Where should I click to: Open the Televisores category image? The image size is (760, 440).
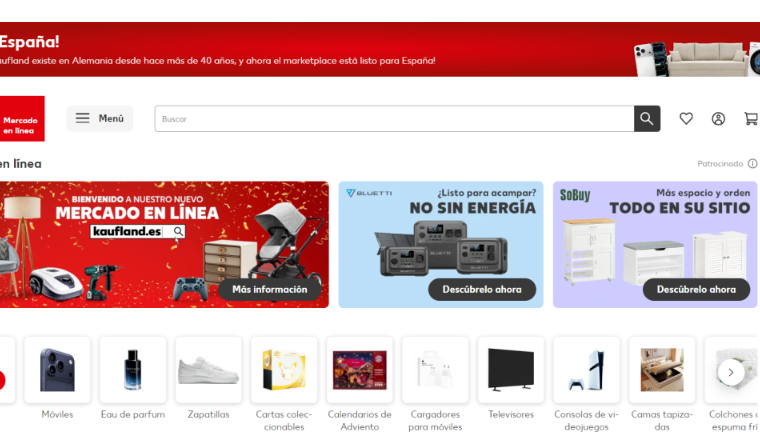click(511, 370)
